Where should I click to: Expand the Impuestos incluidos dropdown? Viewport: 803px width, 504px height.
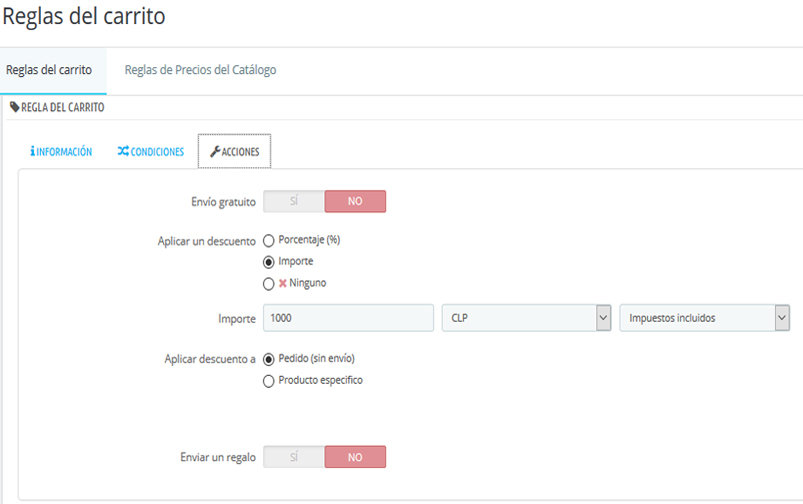704,318
